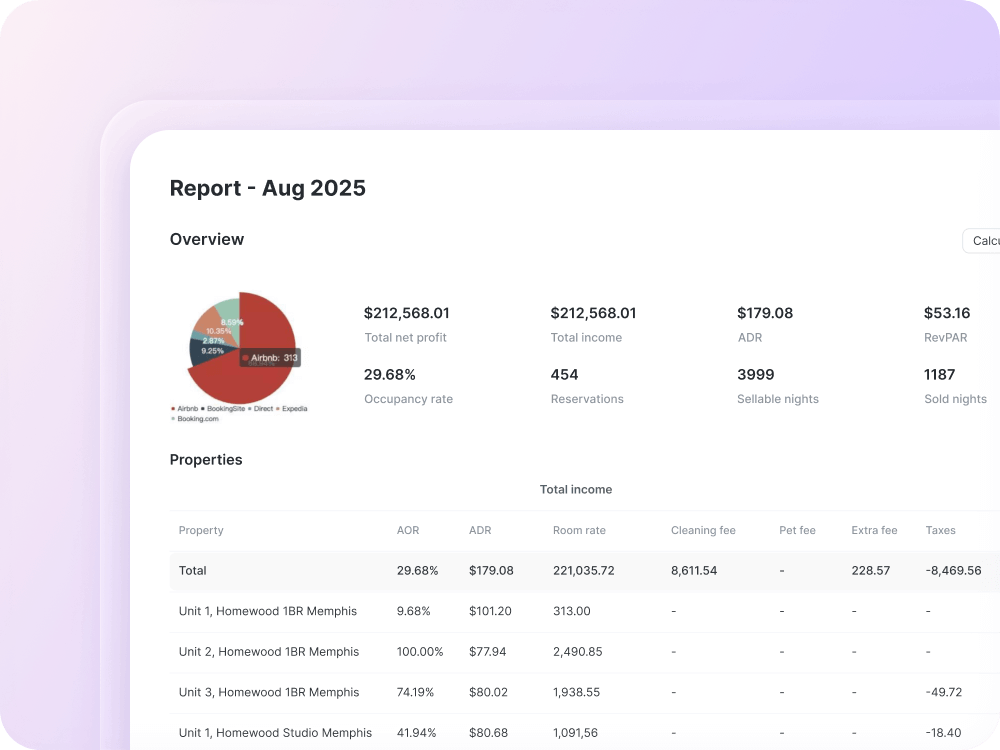1000x750 pixels.
Task: Click the Expedia legend marker icon
Action: 279,408
